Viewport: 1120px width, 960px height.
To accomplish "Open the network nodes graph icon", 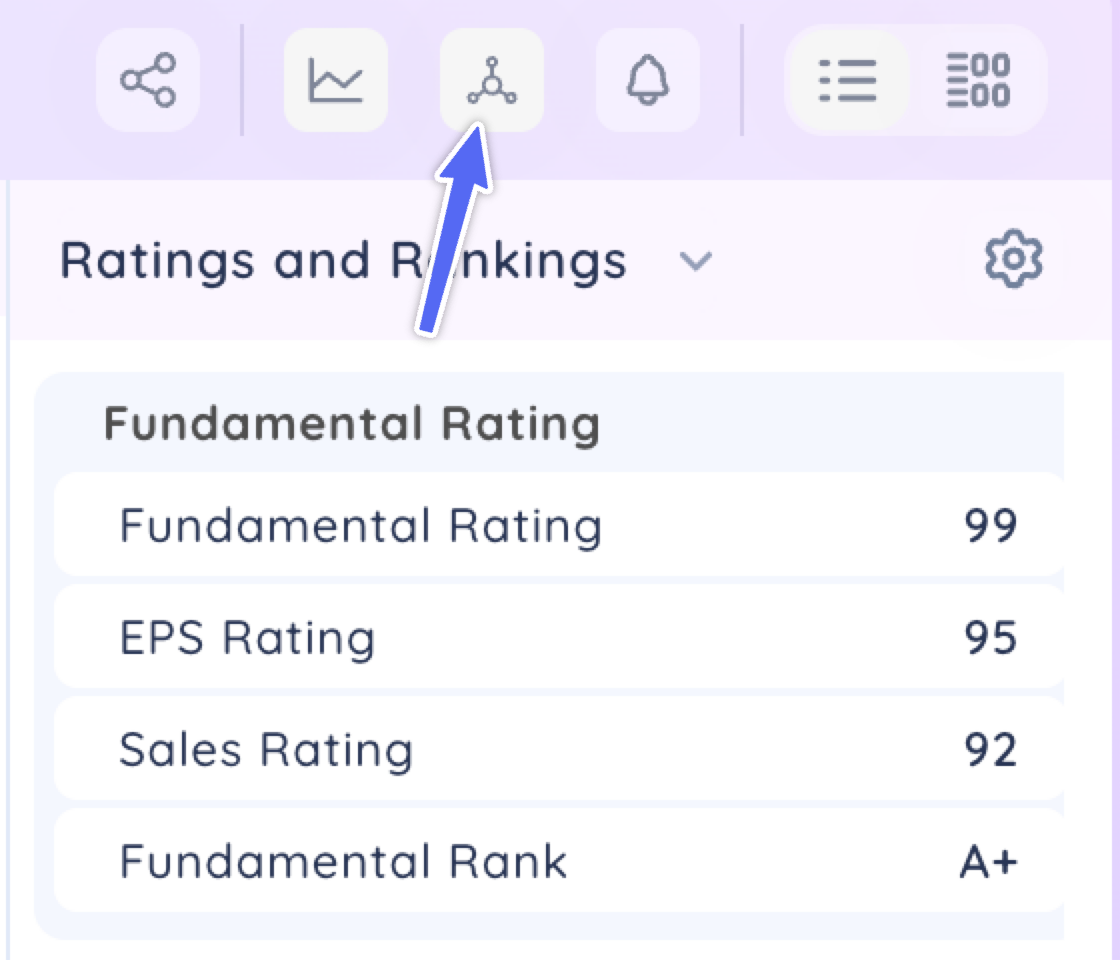I will [x=491, y=80].
